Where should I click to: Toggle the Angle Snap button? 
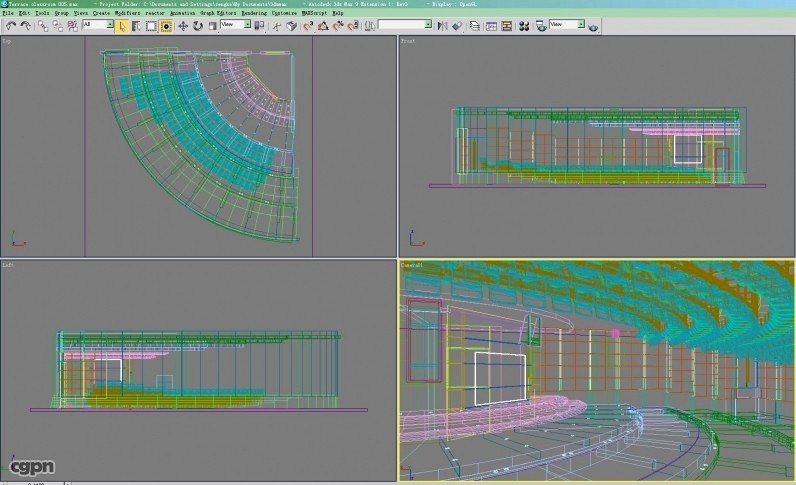coord(323,25)
